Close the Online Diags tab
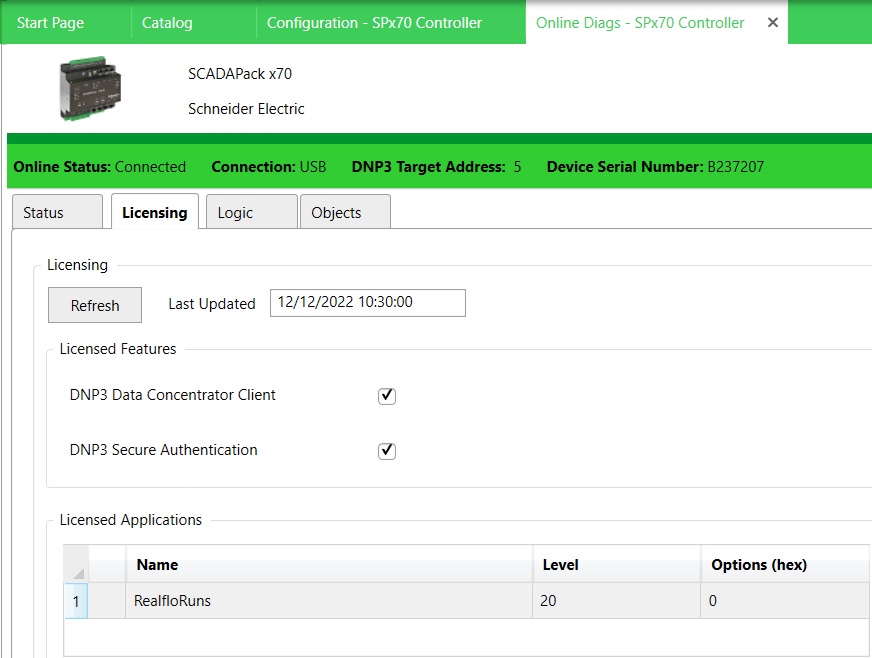Image resolution: width=872 pixels, height=658 pixels. tap(772, 23)
